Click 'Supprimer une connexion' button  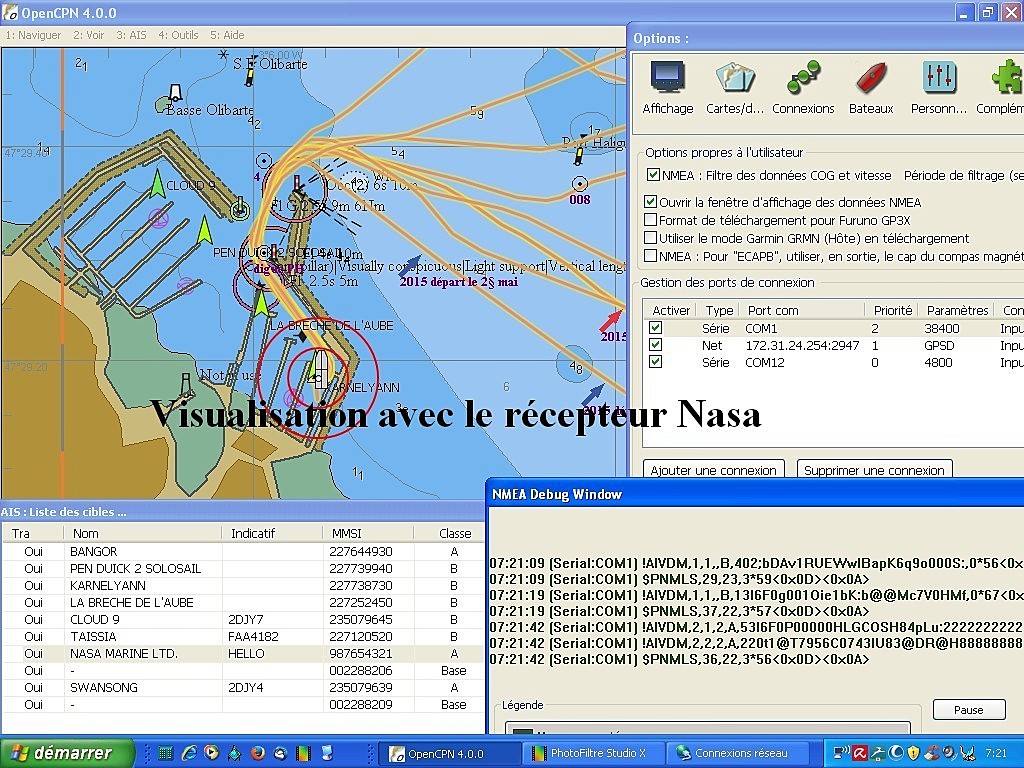(874, 470)
